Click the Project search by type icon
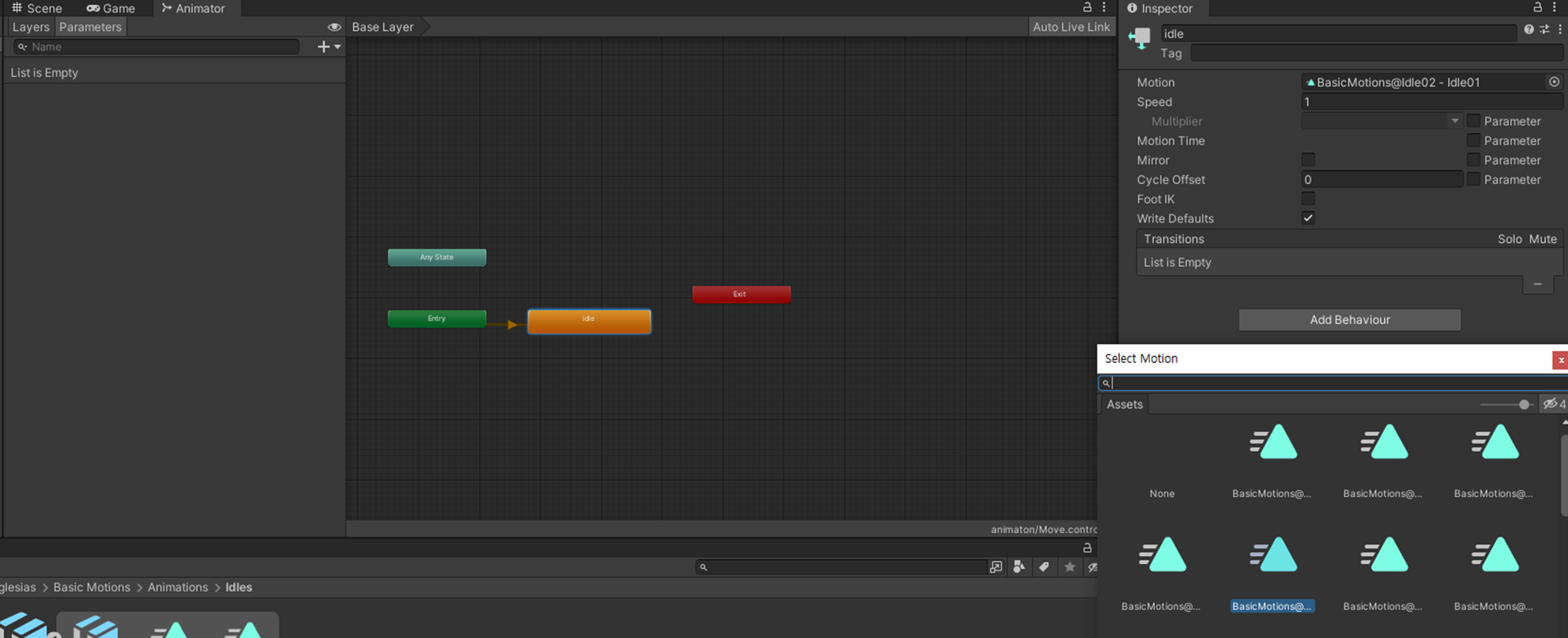The height and width of the screenshot is (638, 1568). pos(1019,567)
